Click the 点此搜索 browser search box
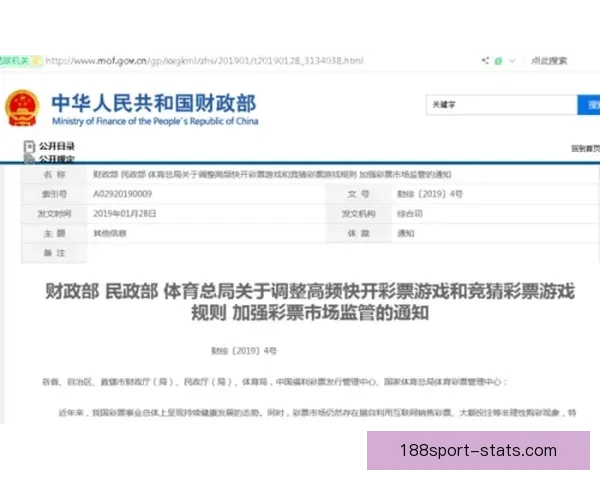This screenshot has height=480, width=600. click(549, 60)
